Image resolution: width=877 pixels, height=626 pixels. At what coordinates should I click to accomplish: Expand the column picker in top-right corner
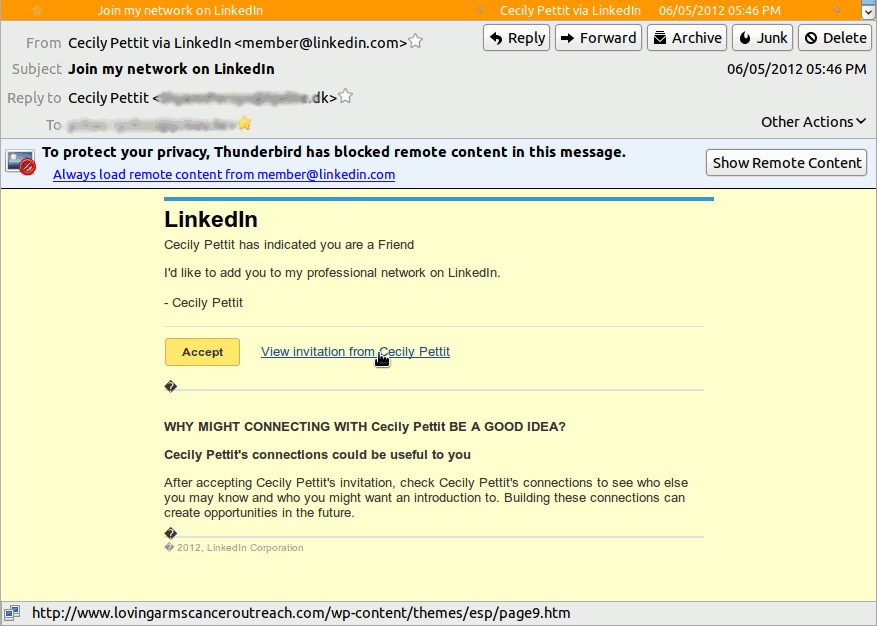[867, 10]
